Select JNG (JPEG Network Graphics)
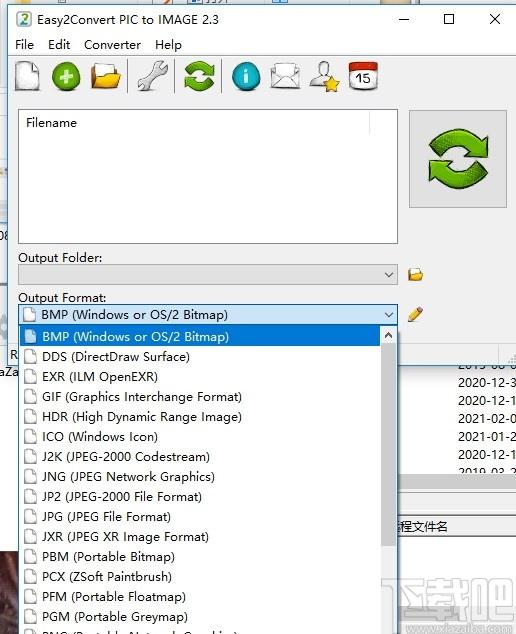The image size is (516, 634). [x=200, y=477]
